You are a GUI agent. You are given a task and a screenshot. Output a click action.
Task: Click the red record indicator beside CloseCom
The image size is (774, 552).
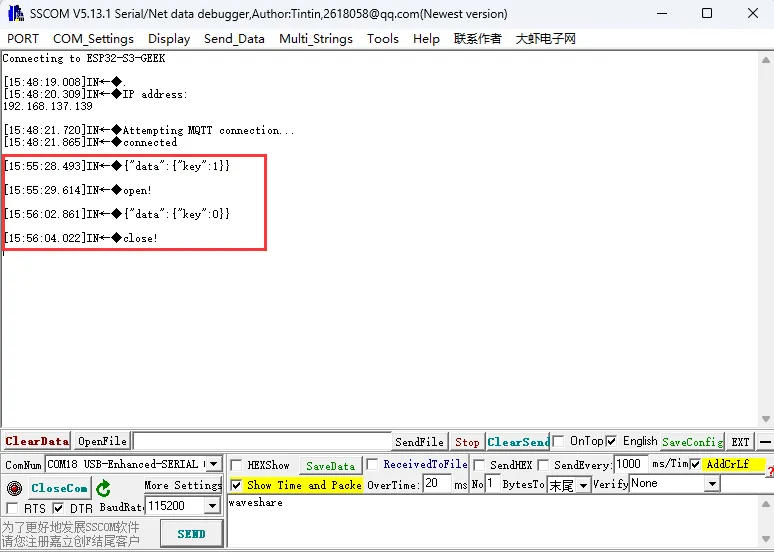14,488
